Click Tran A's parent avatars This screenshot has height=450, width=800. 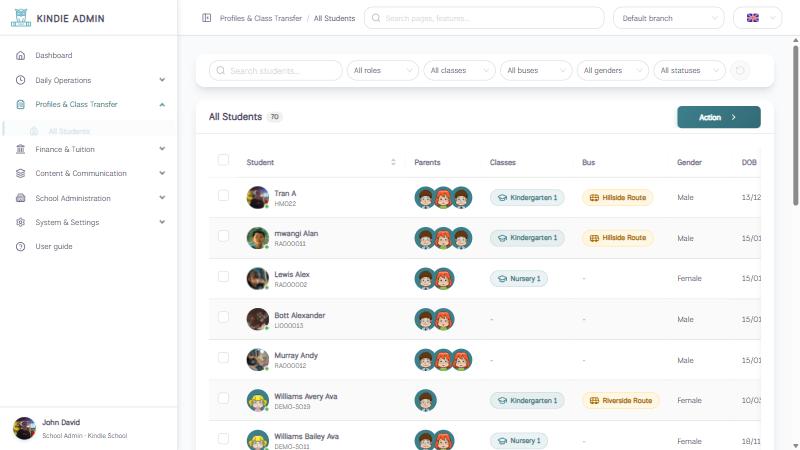[443, 197]
